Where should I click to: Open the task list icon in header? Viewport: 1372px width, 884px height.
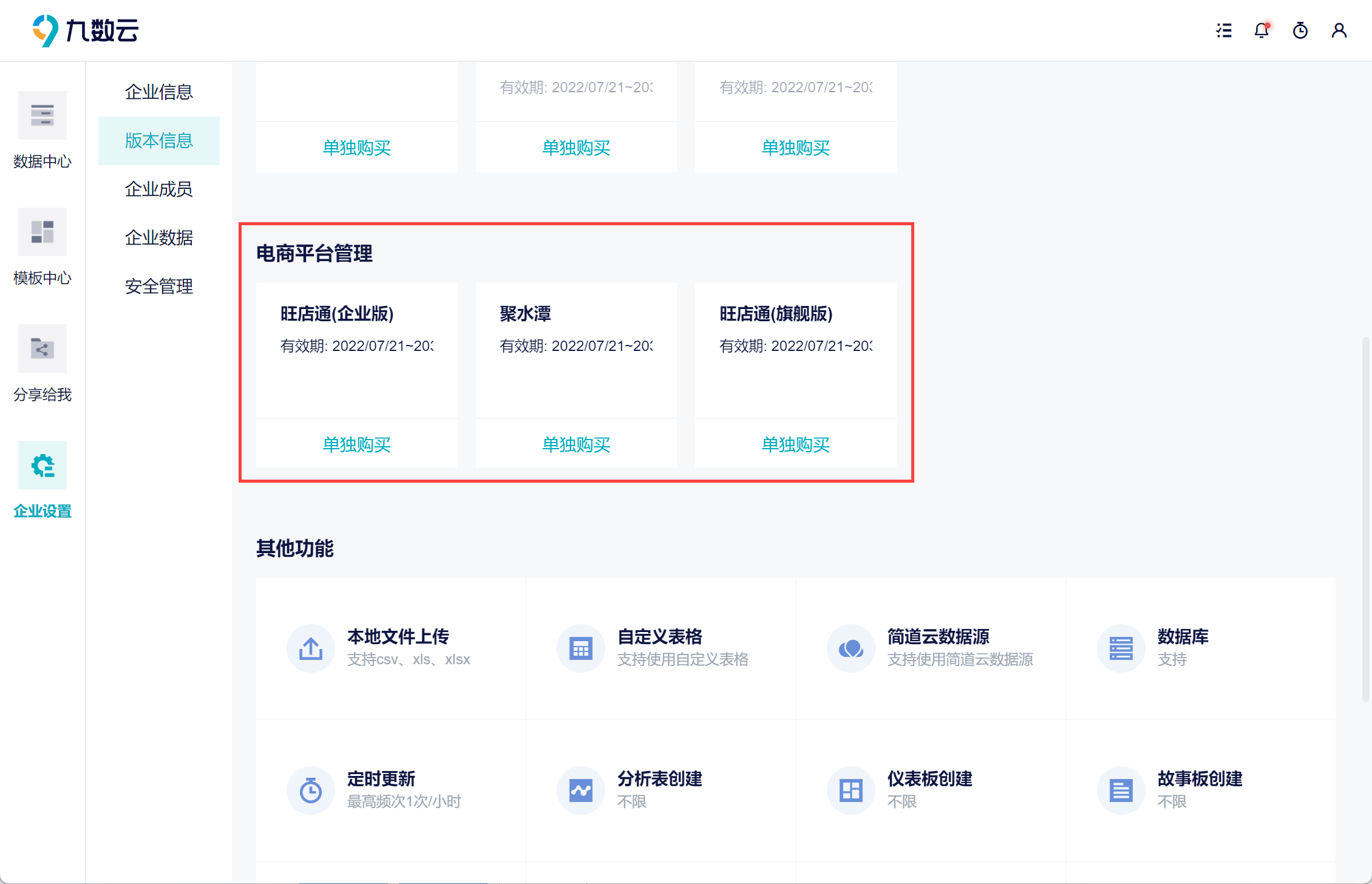1224,30
